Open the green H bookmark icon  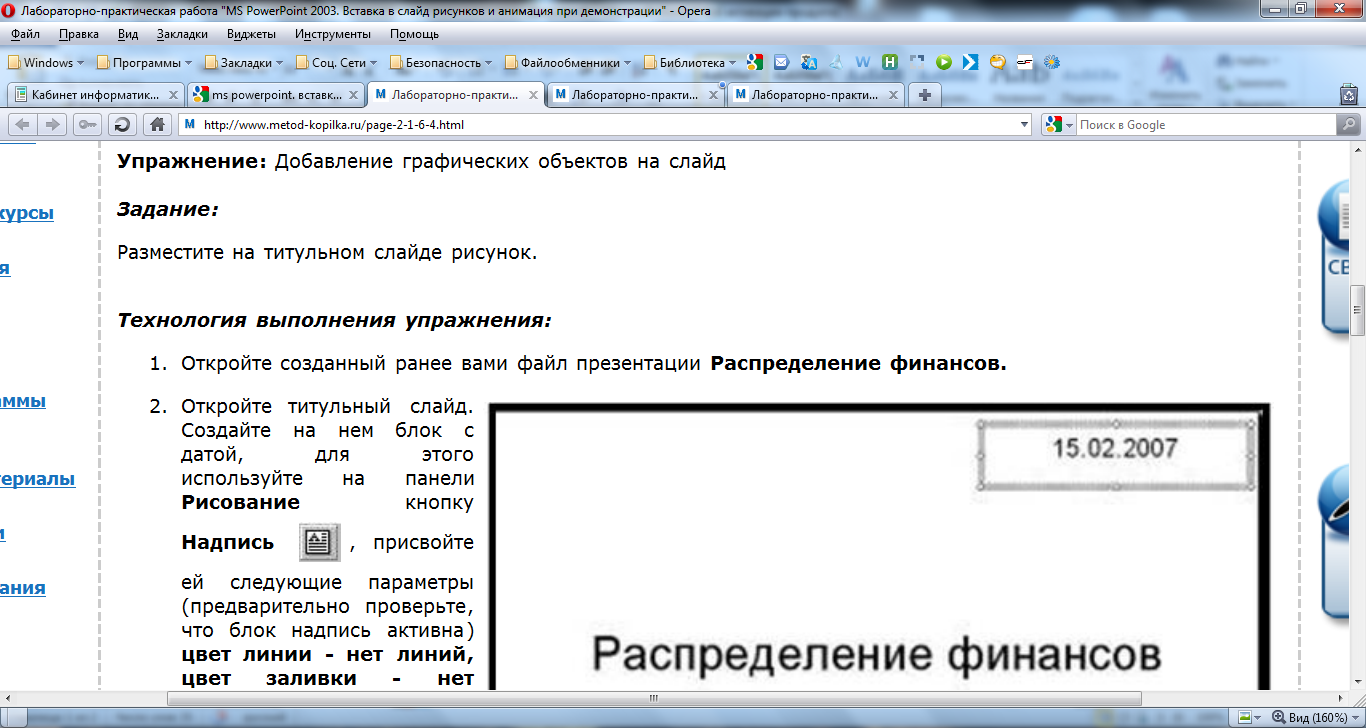[x=889, y=62]
